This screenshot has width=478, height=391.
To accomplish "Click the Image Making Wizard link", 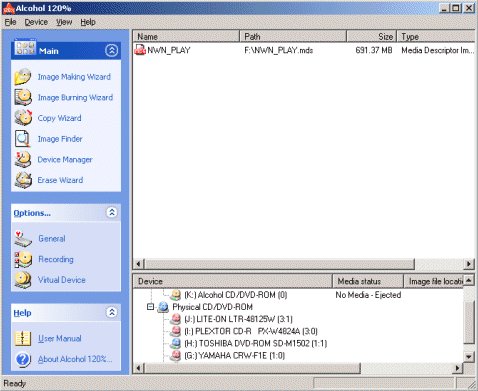I will (x=74, y=77).
